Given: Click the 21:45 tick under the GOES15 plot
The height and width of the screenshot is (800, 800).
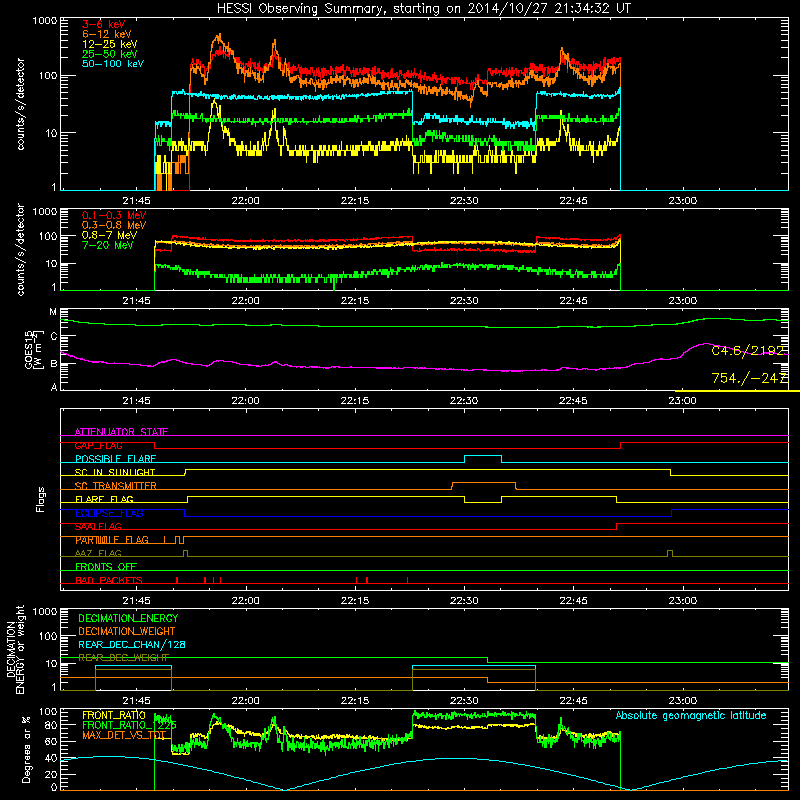Looking at the screenshot, I should click(x=136, y=401).
